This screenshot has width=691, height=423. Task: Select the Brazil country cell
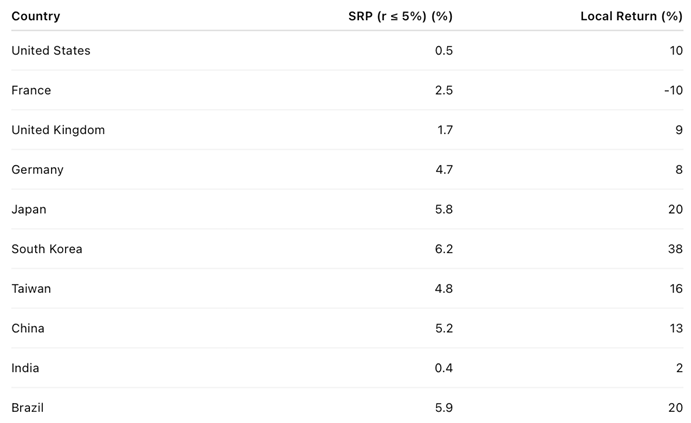tap(28, 408)
